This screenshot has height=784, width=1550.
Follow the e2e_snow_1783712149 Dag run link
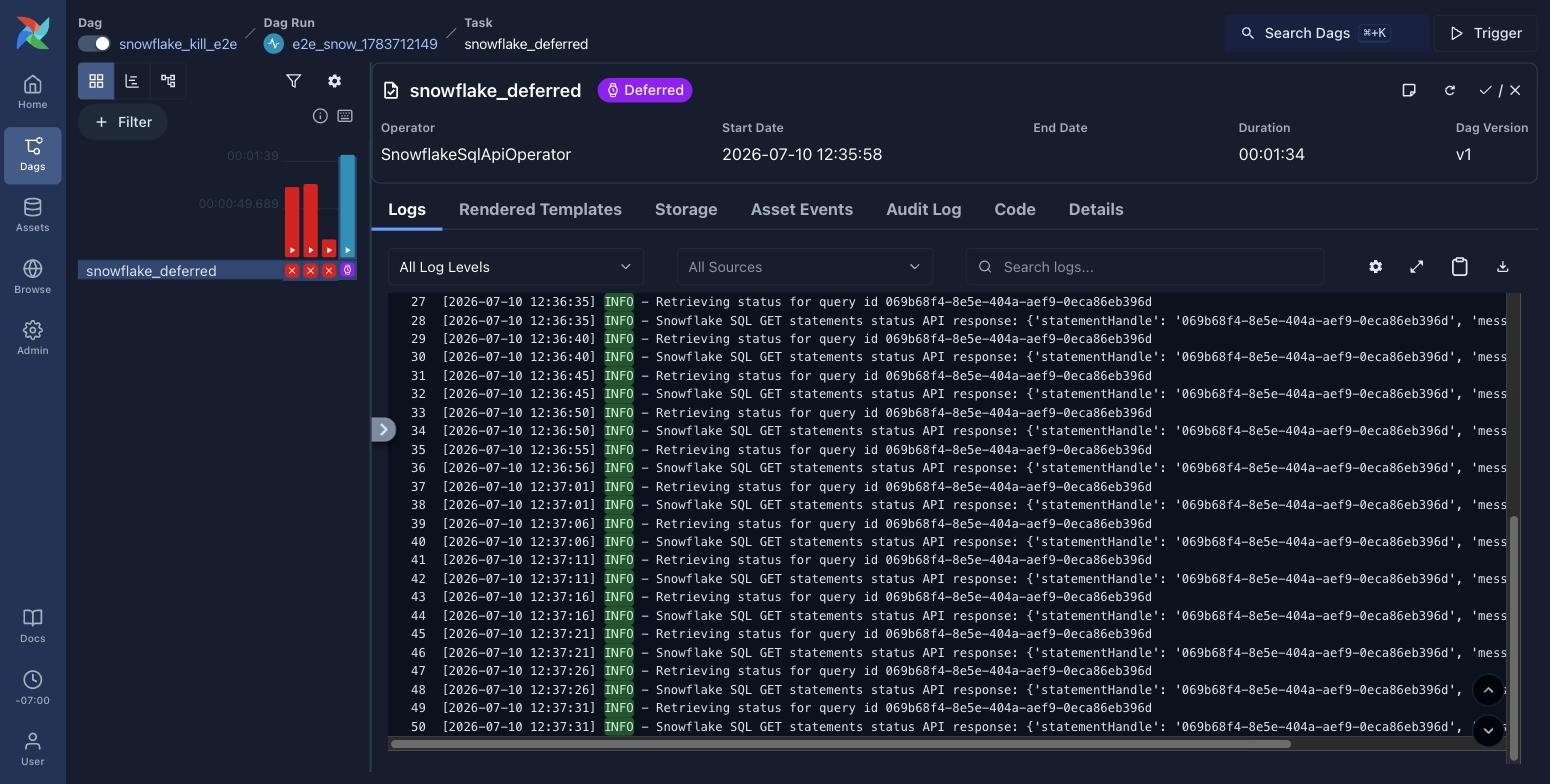(364, 44)
